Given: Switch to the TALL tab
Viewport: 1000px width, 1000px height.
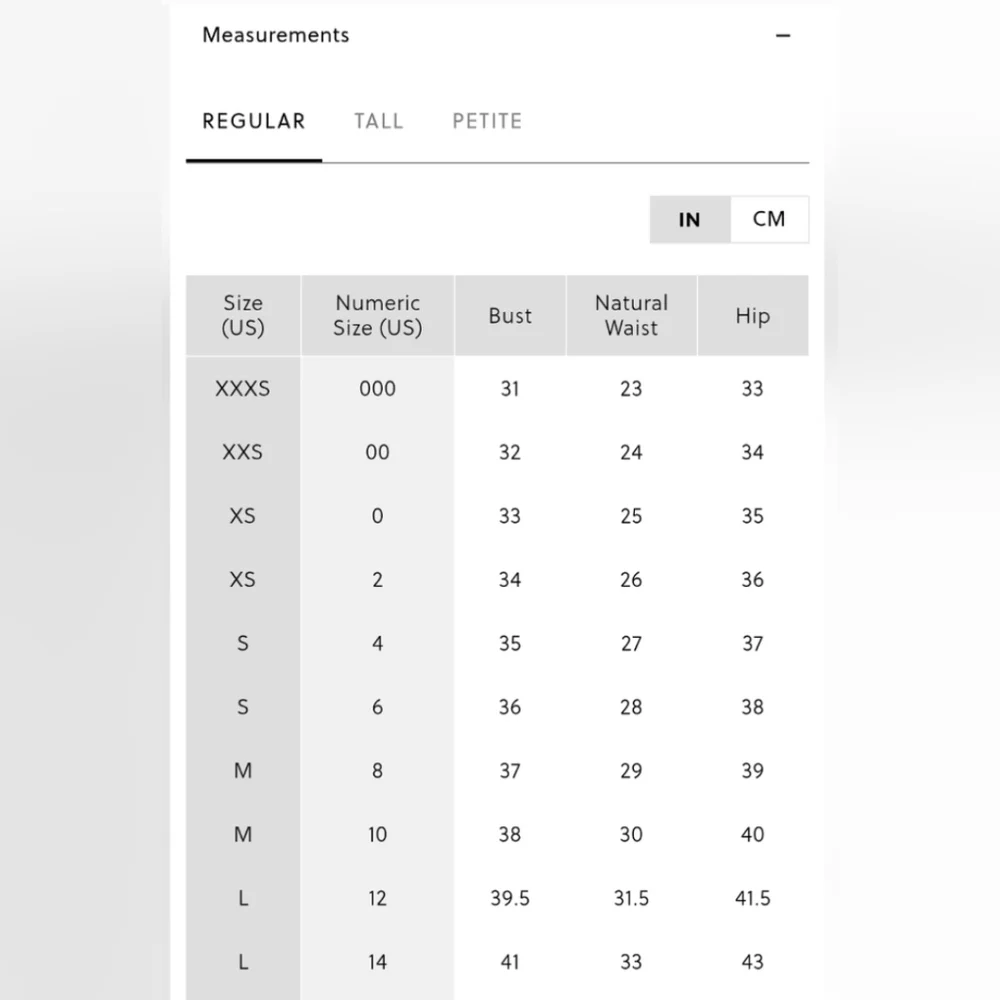Looking at the screenshot, I should pyautogui.click(x=379, y=121).
